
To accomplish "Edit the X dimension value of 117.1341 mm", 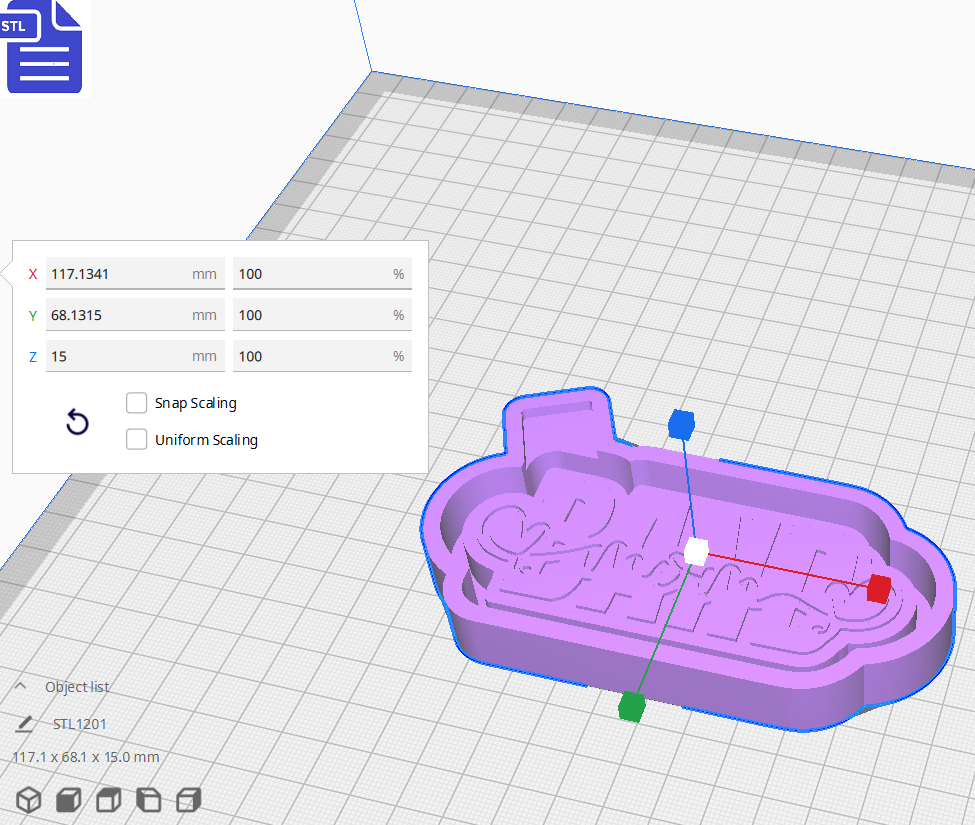I will click(135, 273).
